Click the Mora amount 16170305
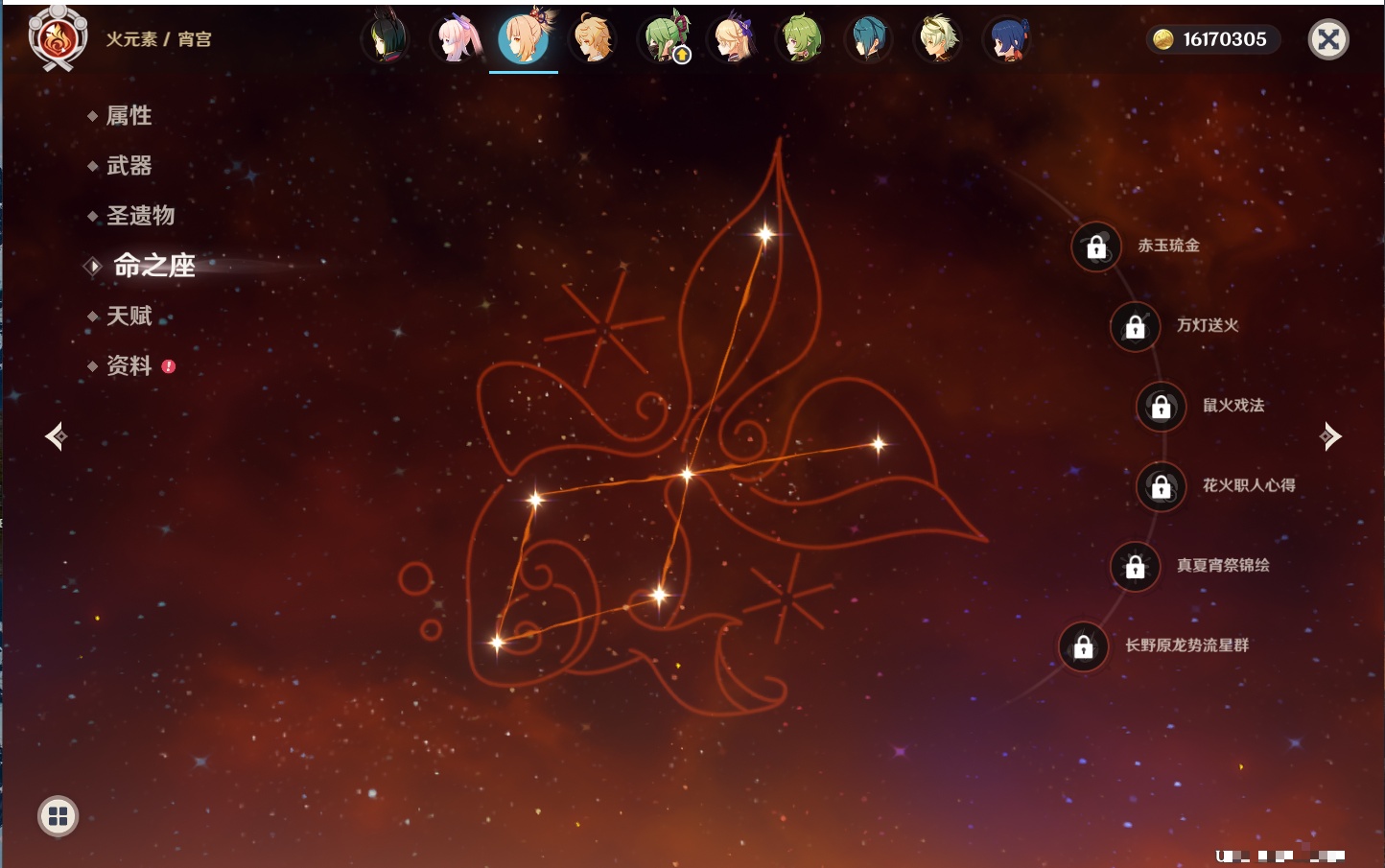The width and height of the screenshot is (1385, 868). pyautogui.click(x=1225, y=39)
